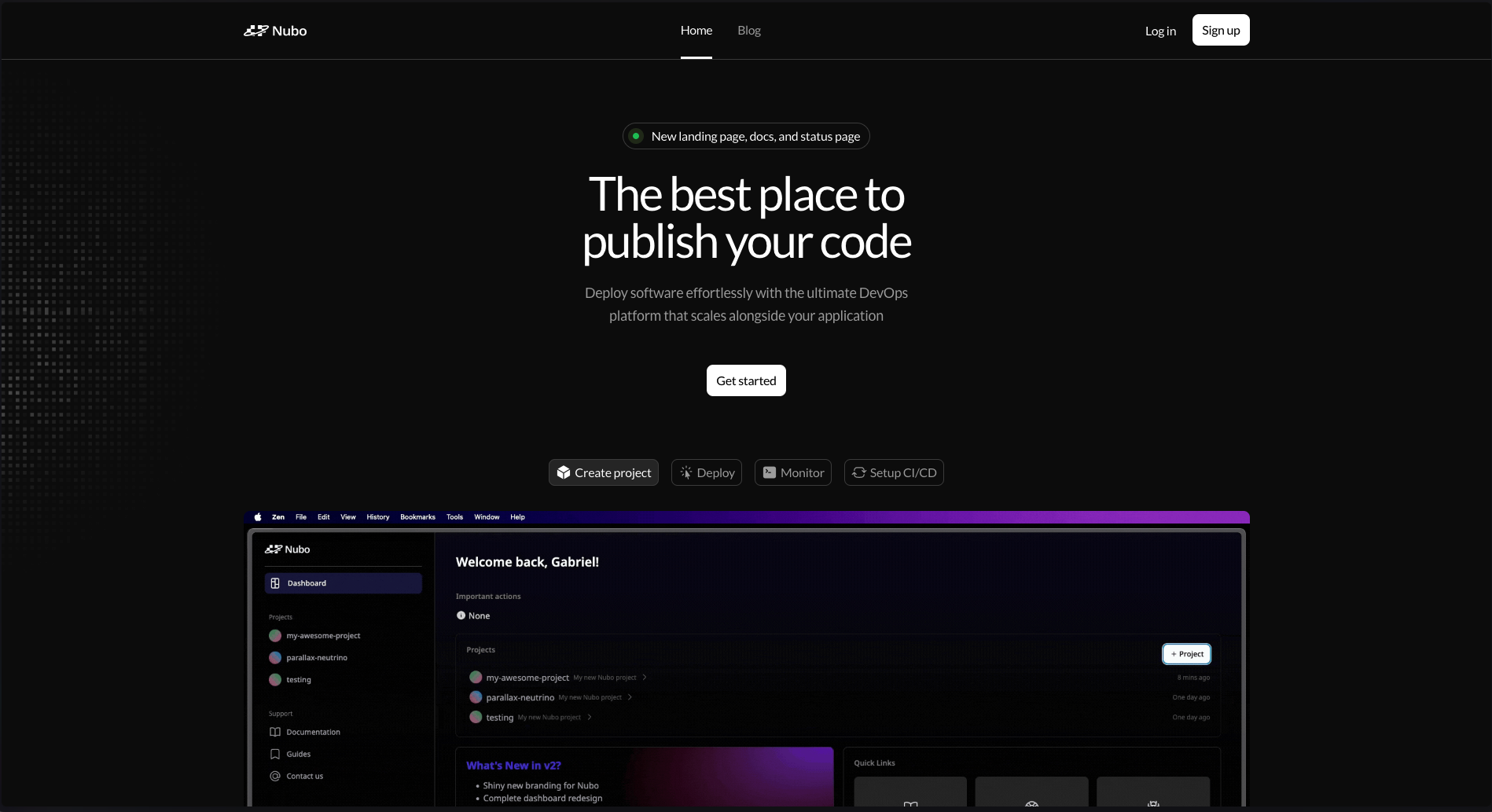
Task: Open the Bookmarks menu in the mock menu bar
Action: click(417, 516)
